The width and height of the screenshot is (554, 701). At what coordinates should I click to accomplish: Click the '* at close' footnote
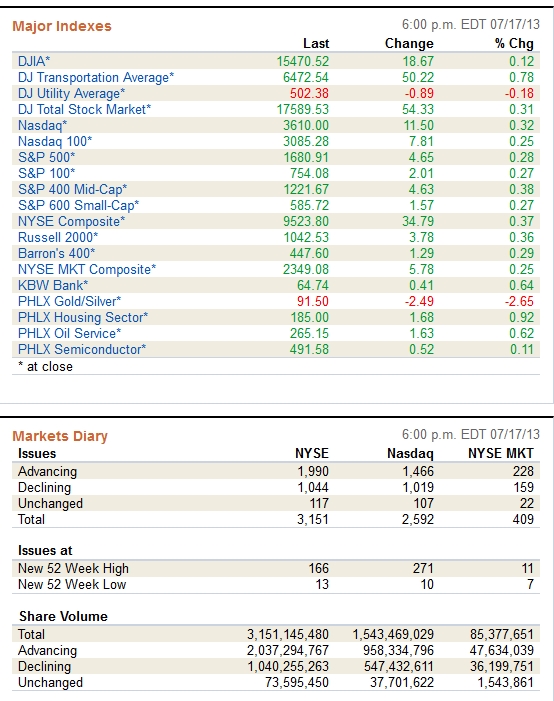click(x=45, y=367)
